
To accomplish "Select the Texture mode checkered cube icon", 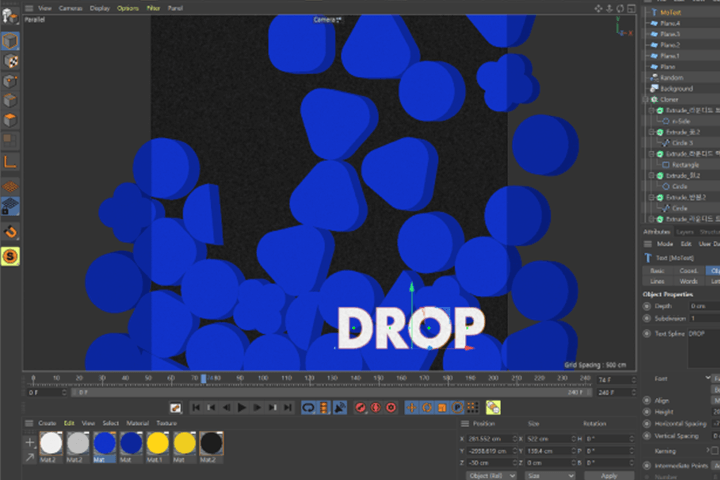I will pos(10,61).
